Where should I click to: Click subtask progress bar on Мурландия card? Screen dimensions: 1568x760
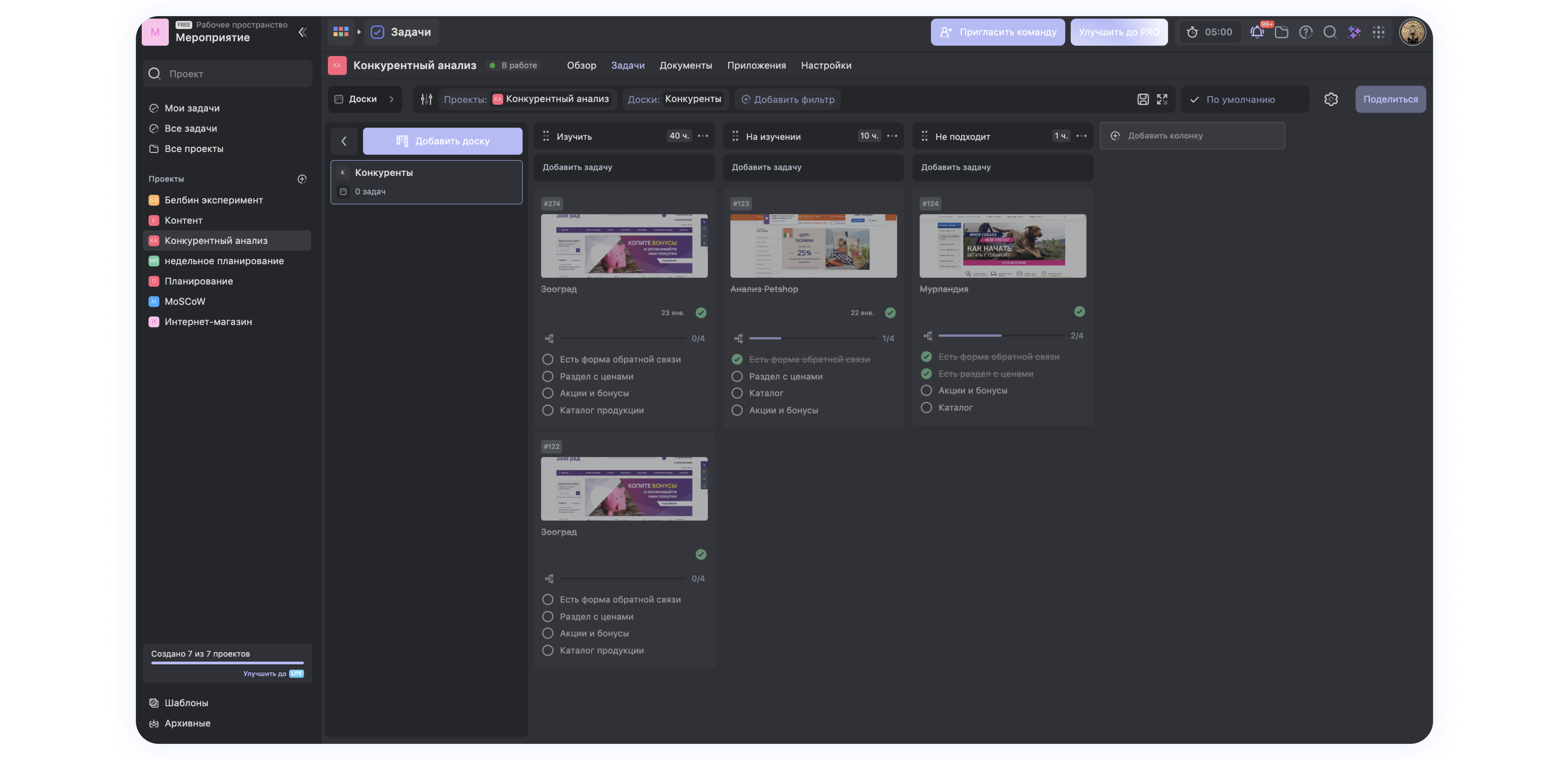point(1001,336)
